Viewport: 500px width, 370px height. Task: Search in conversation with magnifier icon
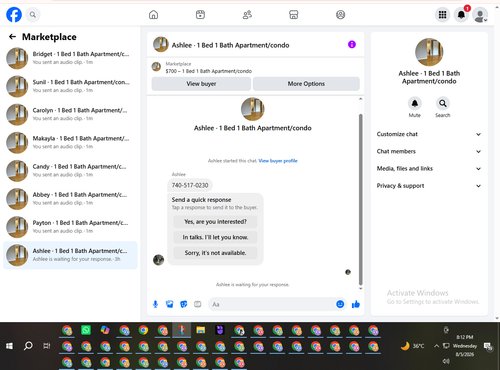(443, 104)
